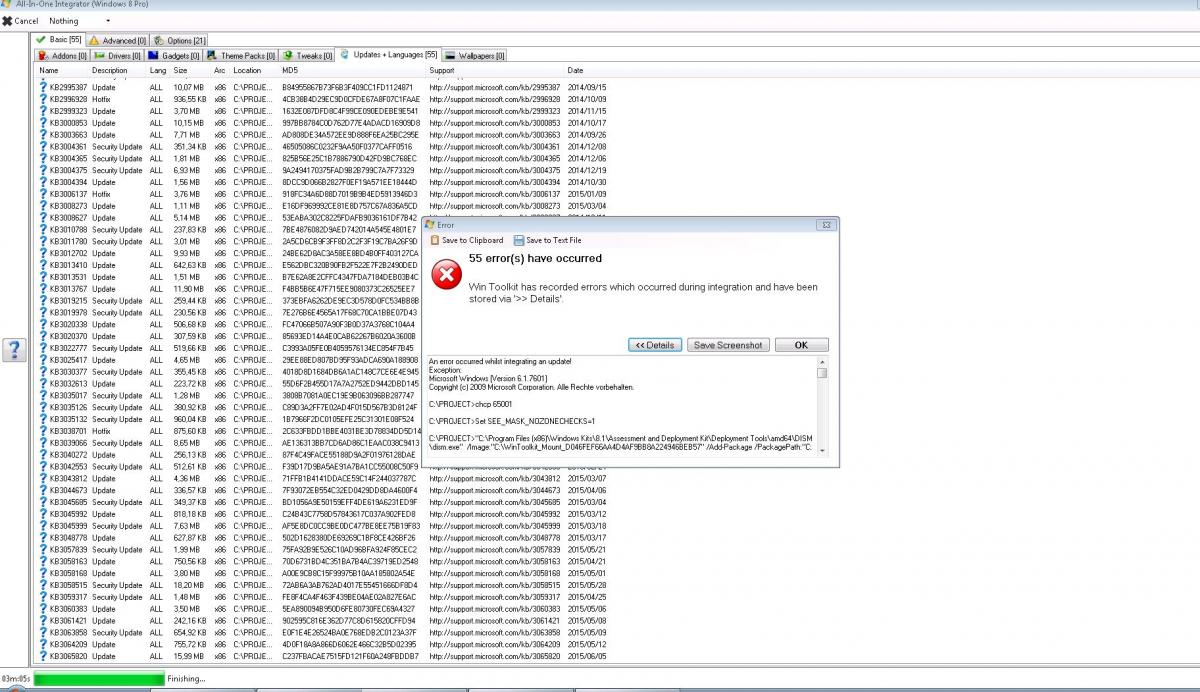1200x692 pixels.
Task: Click the green Finishing progress bar
Action: click(x=100, y=679)
